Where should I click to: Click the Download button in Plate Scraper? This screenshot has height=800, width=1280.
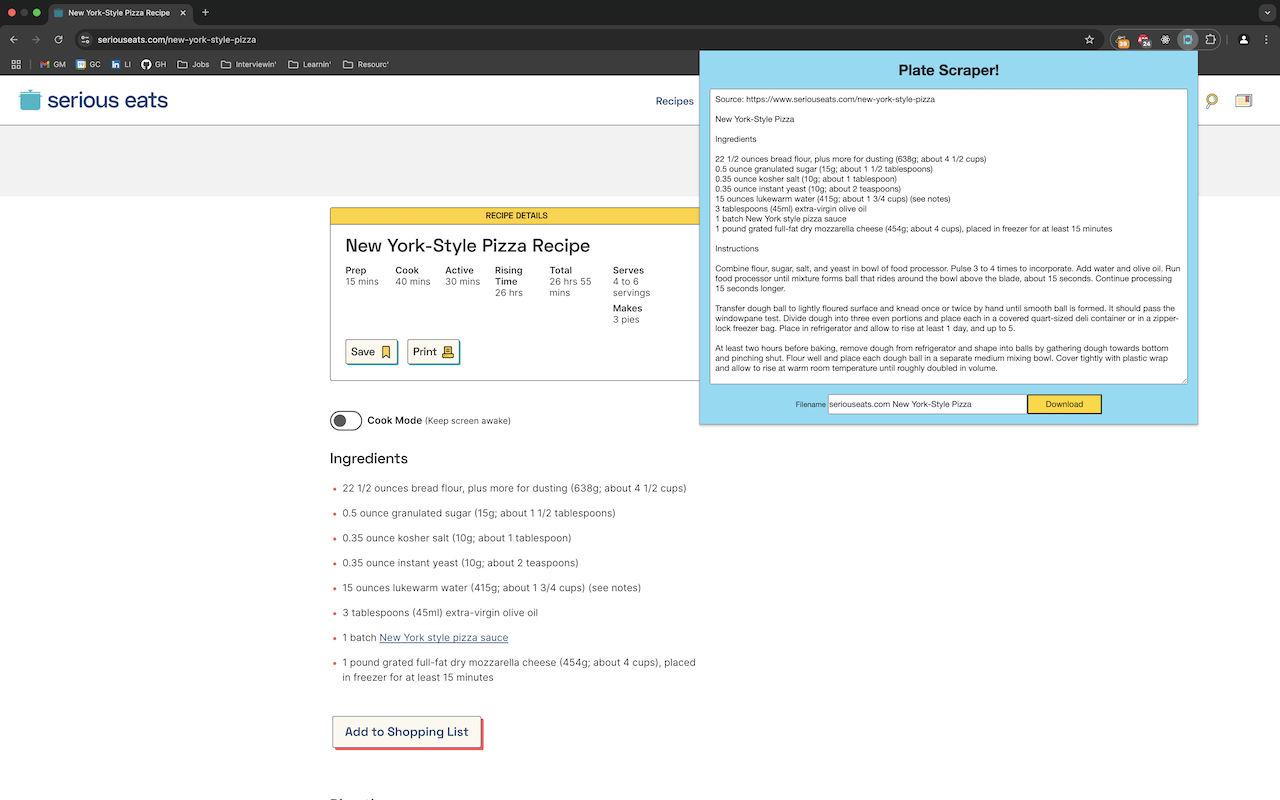(x=1064, y=404)
